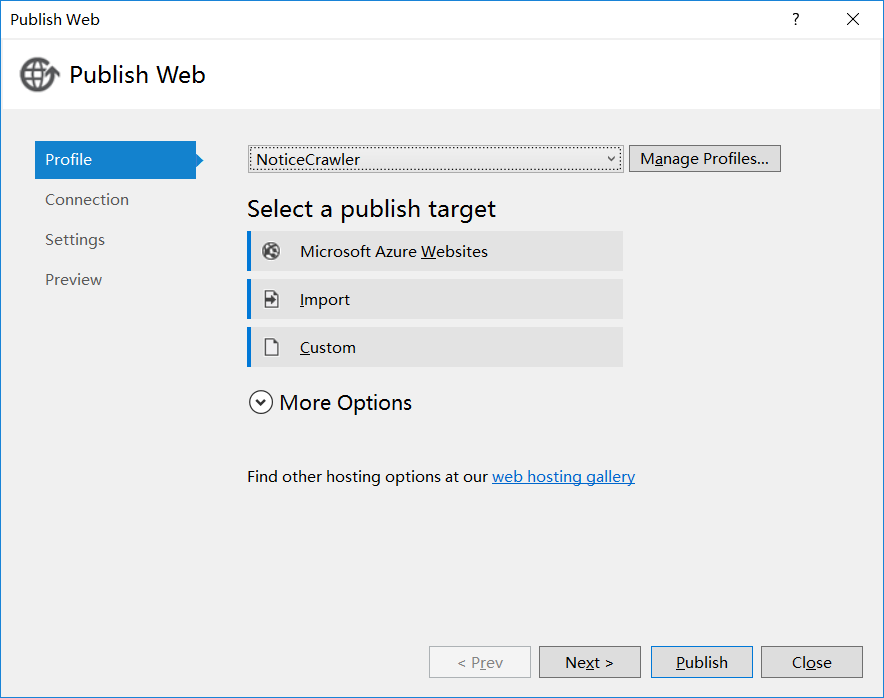This screenshot has width=884, height=698.
Task: Select the Profile step in sidebar
Action: 115,160
